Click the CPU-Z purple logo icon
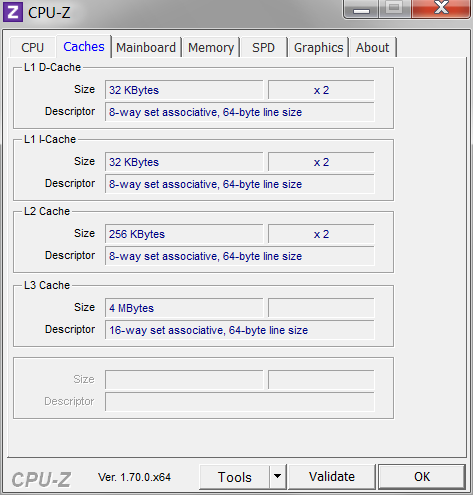This screenshot has height=495, width=473. click(13, 12)
